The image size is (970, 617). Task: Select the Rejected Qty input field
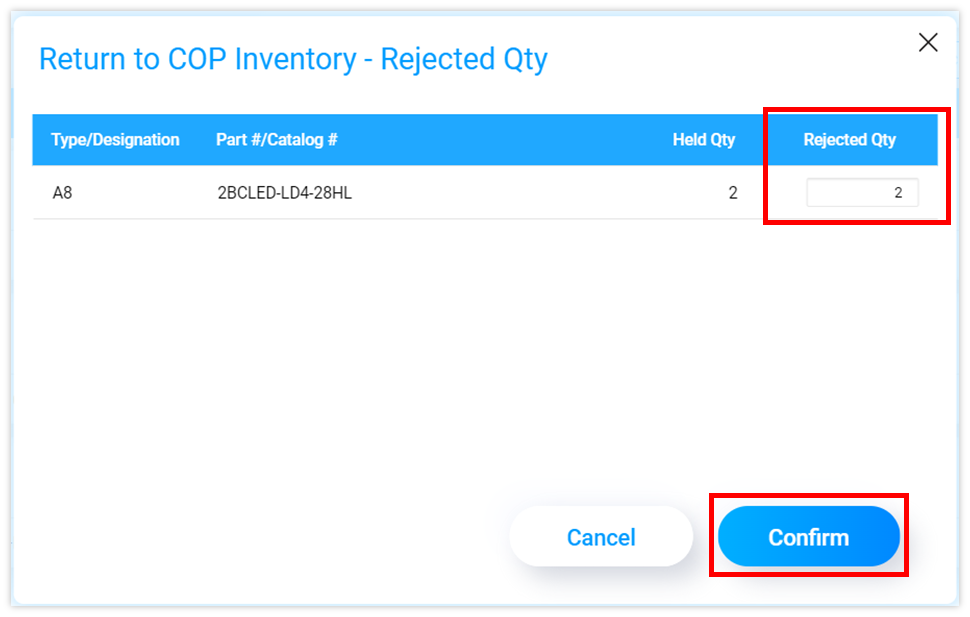point(862,192)
